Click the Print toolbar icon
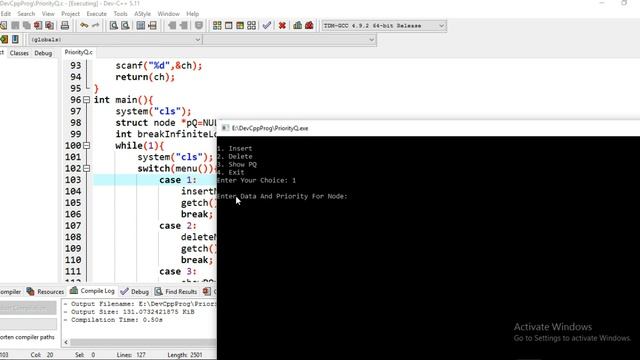640x360 pixels. pos(65,25)
